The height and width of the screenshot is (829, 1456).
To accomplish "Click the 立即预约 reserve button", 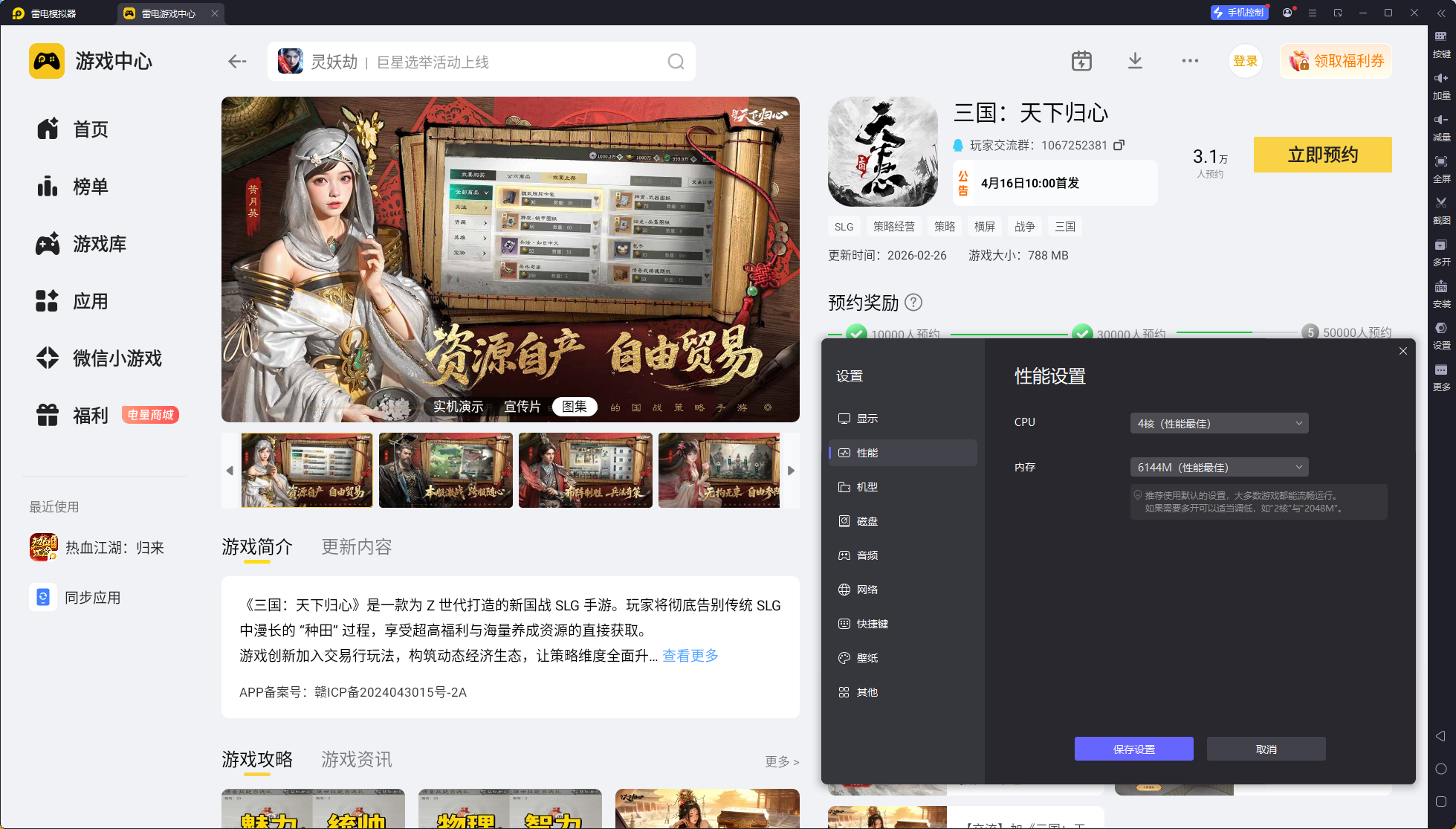I will (1322, 155).
